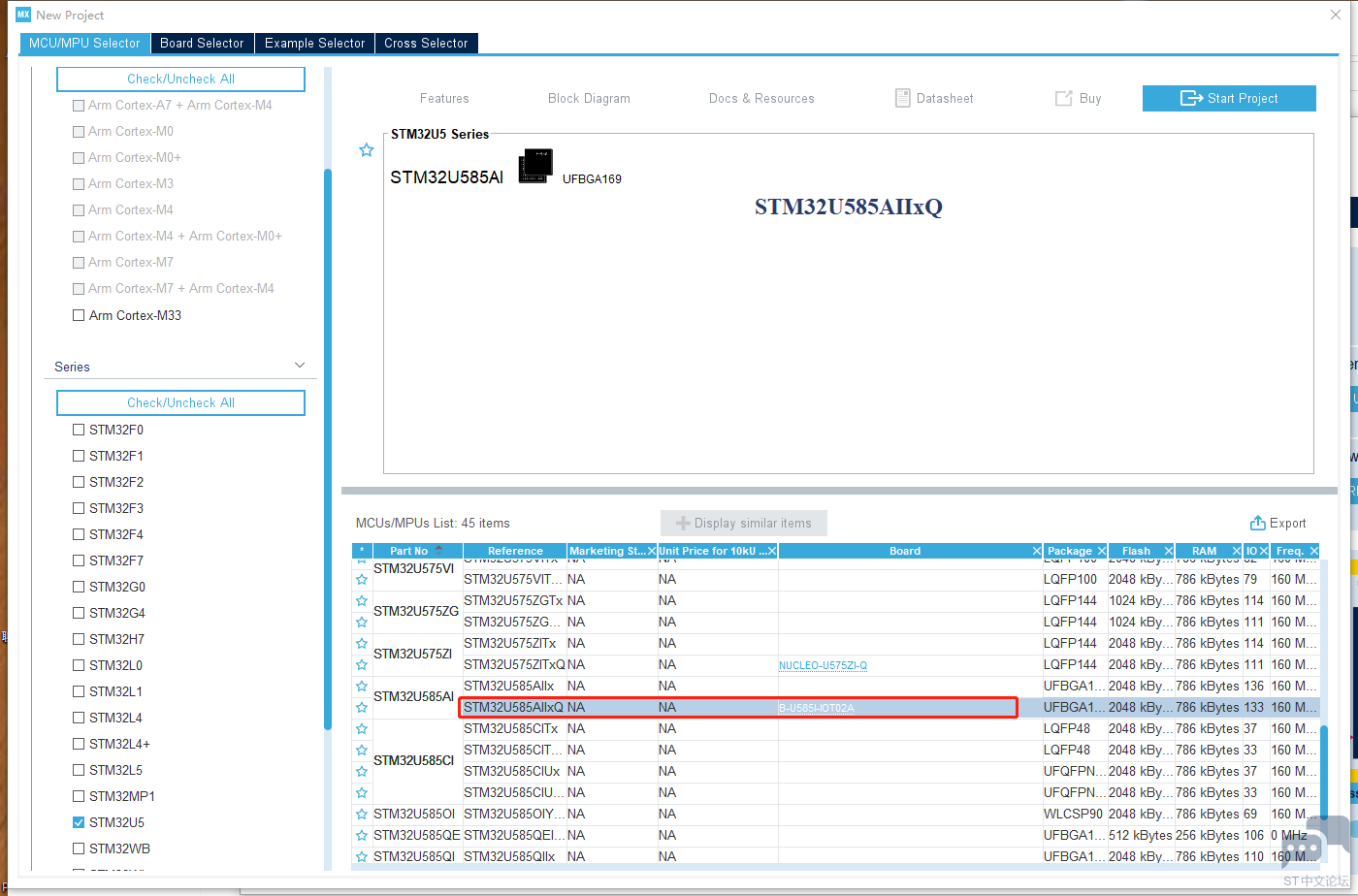The height and width of the screenshot is (896, 1358).
Task: Click the MCU table vertical scrollbar
Action: click(x=1324, y=774)
